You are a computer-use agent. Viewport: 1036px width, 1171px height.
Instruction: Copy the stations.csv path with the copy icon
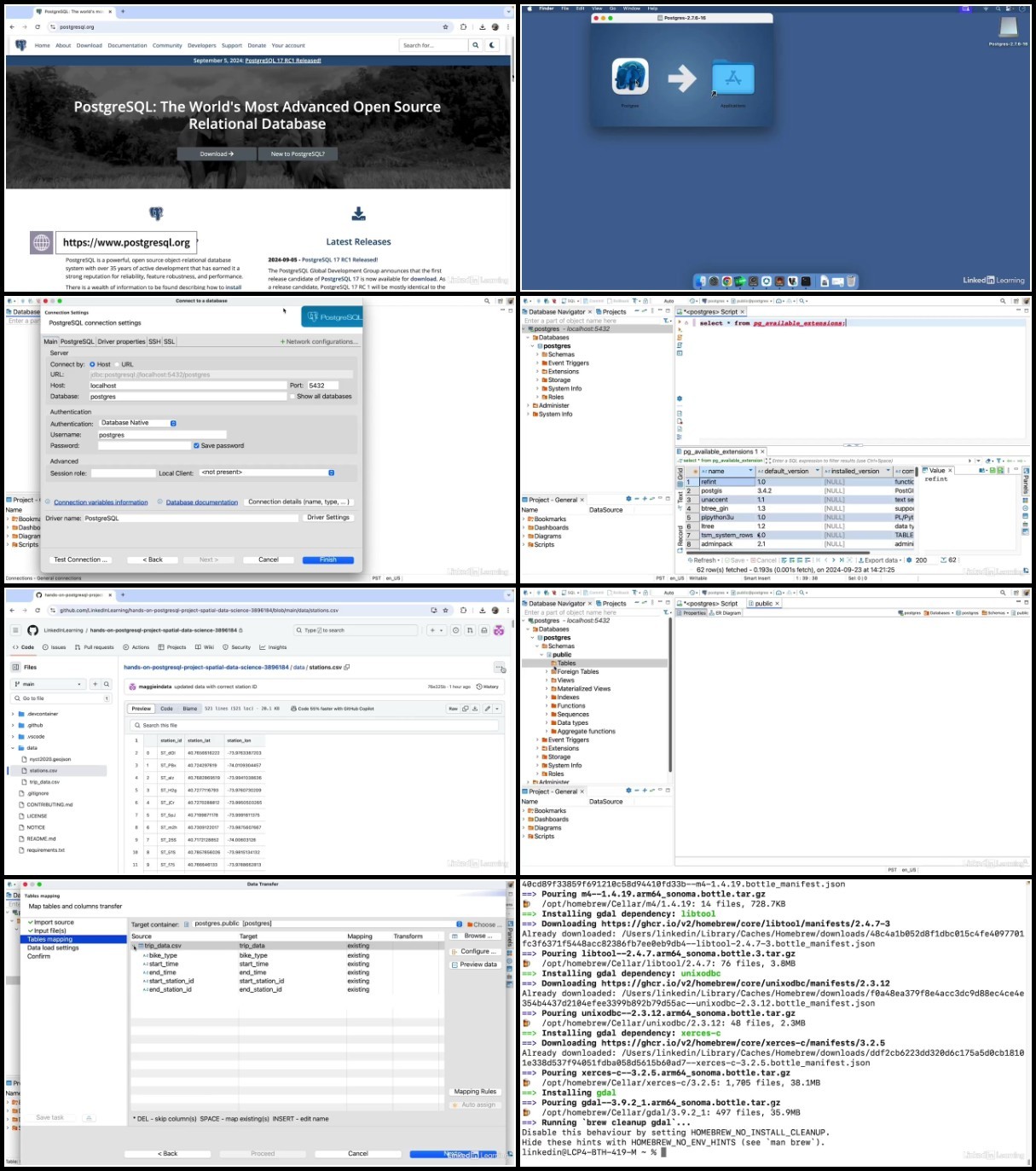(346, 667)
